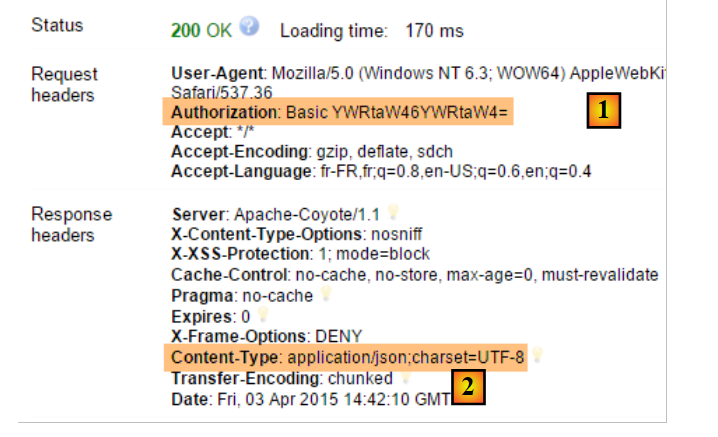This screenshot has height=437, width=718.
Task: Click the Loading time value 170 ms
Action: (434, 30)
